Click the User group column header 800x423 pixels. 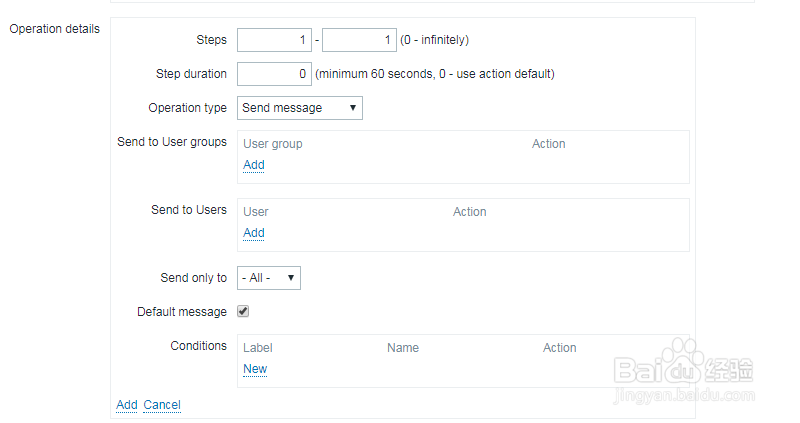(273, 144)
